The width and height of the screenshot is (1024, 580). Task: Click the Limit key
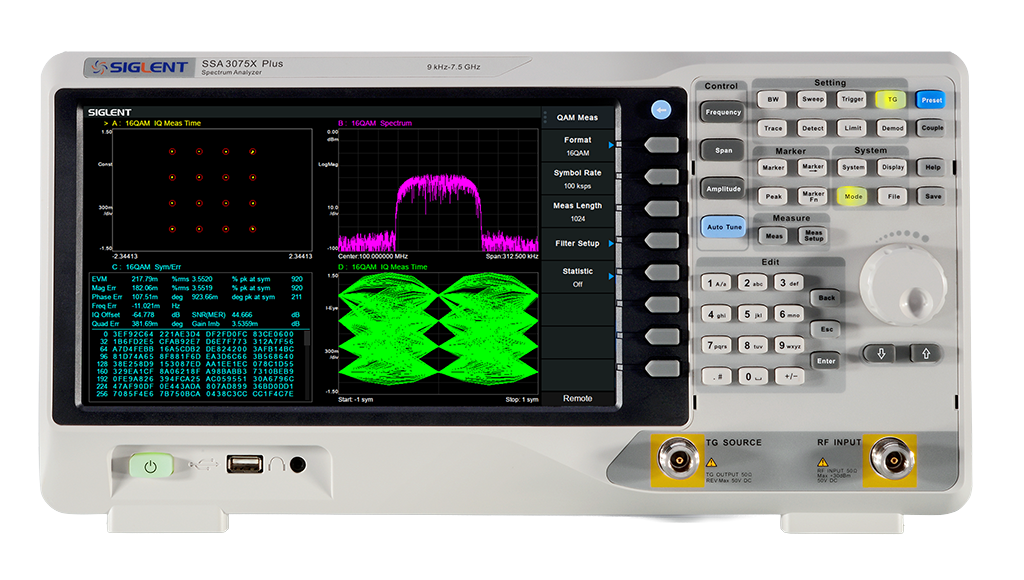pos(852,128)
